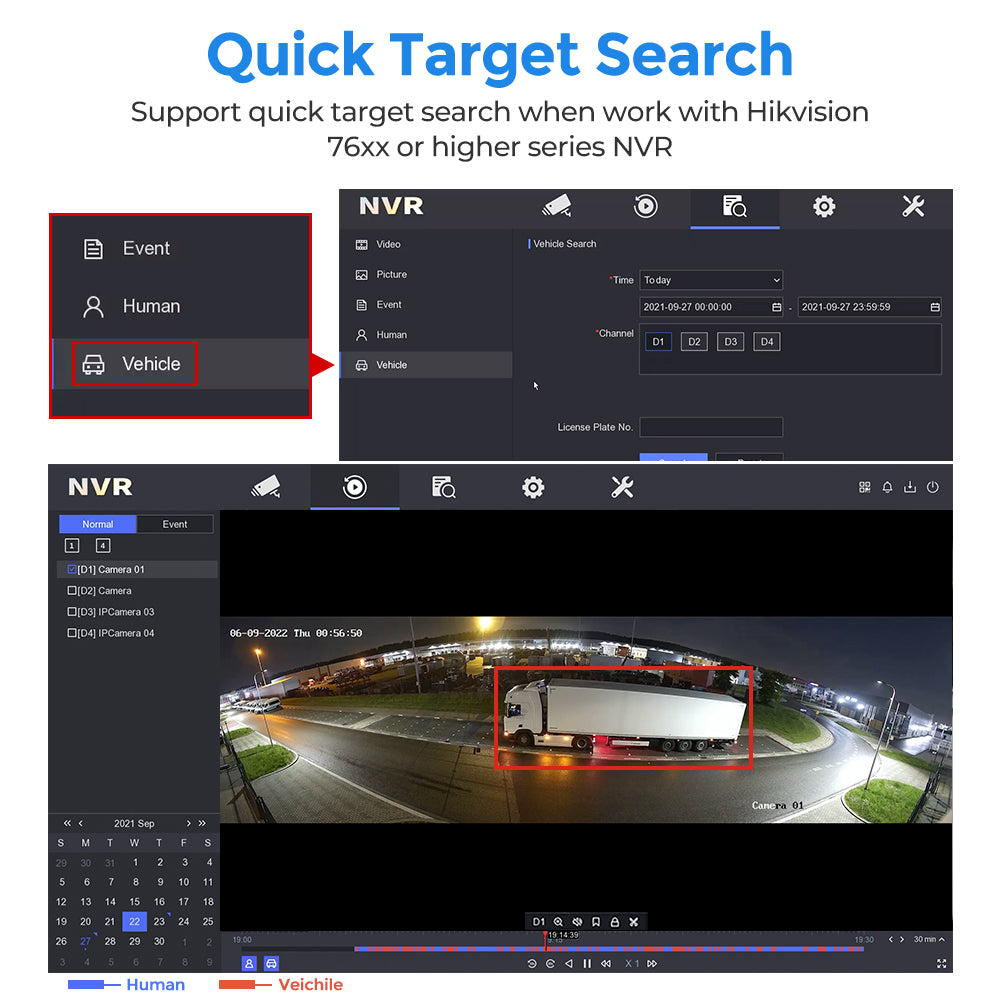Viewport: 1000px width, 1000px height.
Task: Check the [D2] Camera checkbox
Action: 72,591
